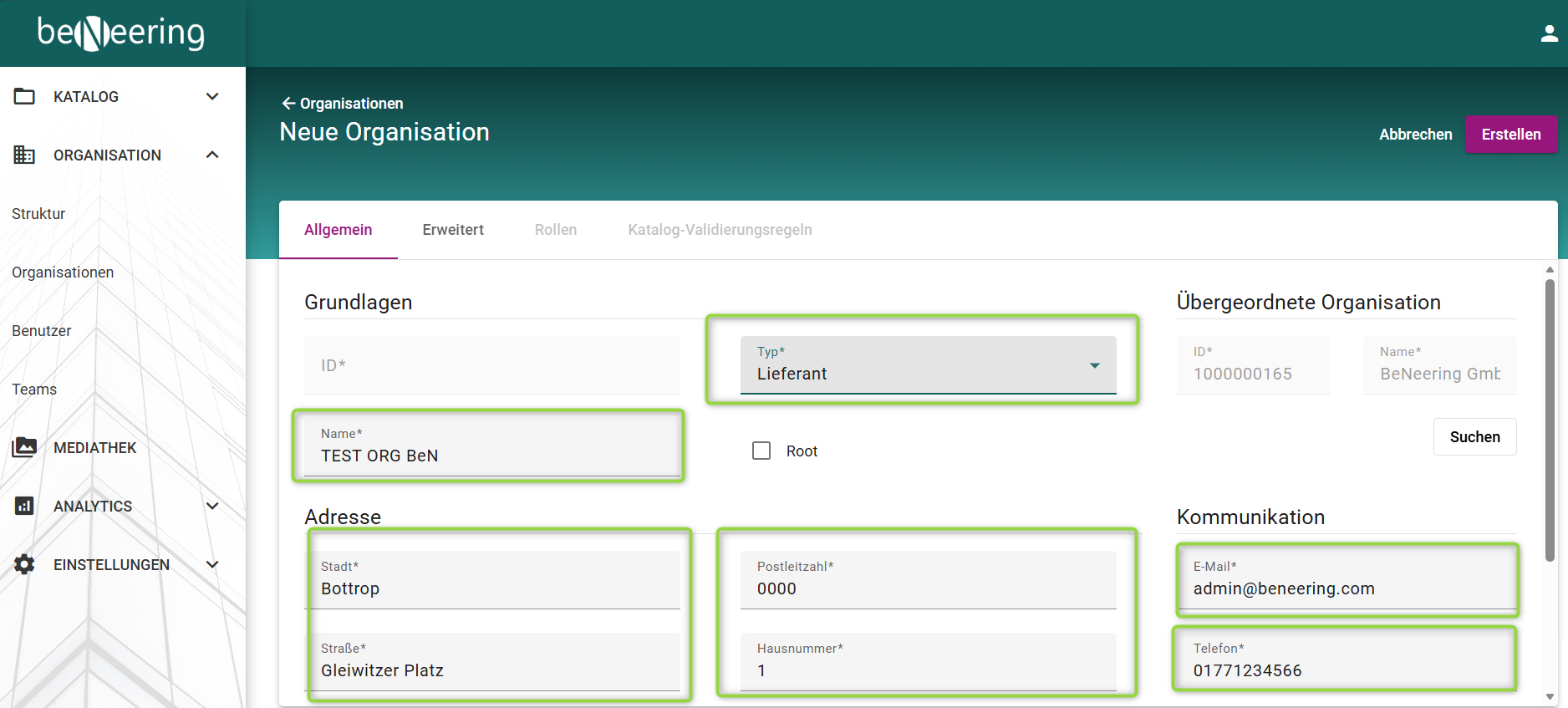Click the user profile icon
Image resolution: width=1568 pixels, height=708 pixels.
click(1549, 33)
